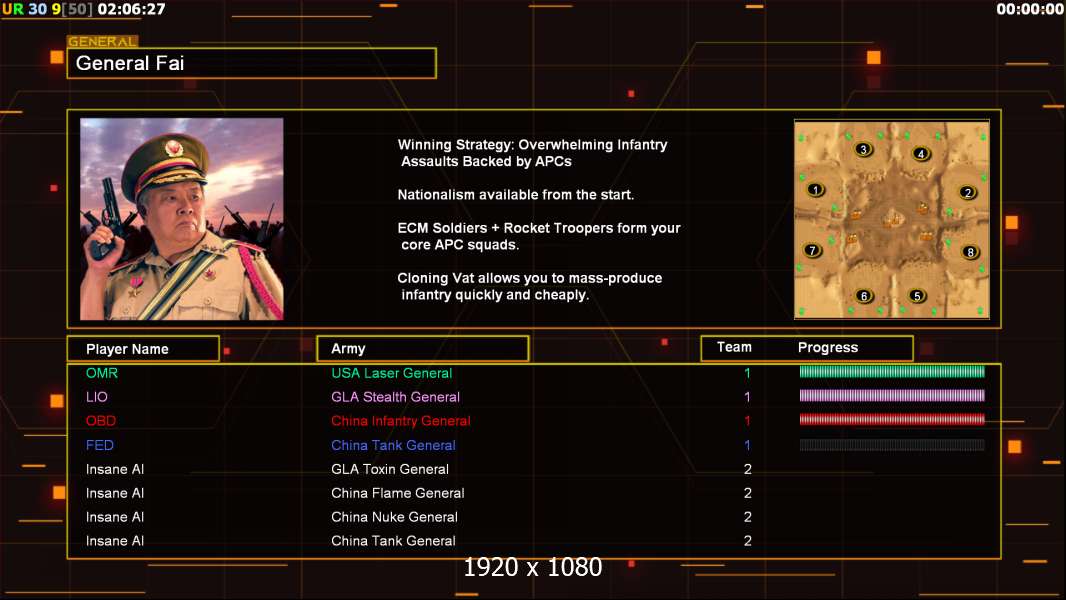Click the Team column header label

[x=734, y=347]
